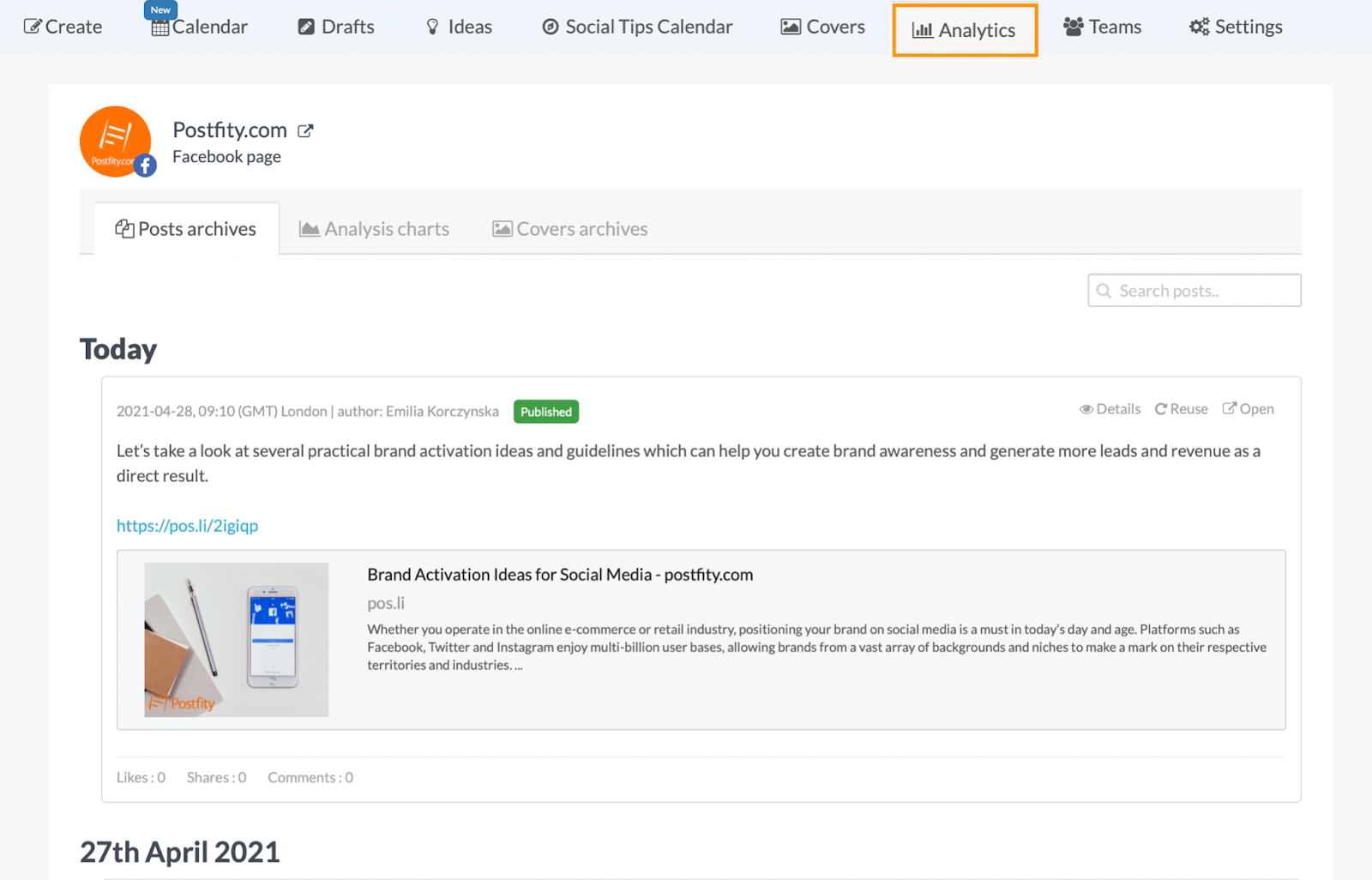Click the Postfity.com profile avatar
This screenshot has height=880, width=1372.
point(116,142)
